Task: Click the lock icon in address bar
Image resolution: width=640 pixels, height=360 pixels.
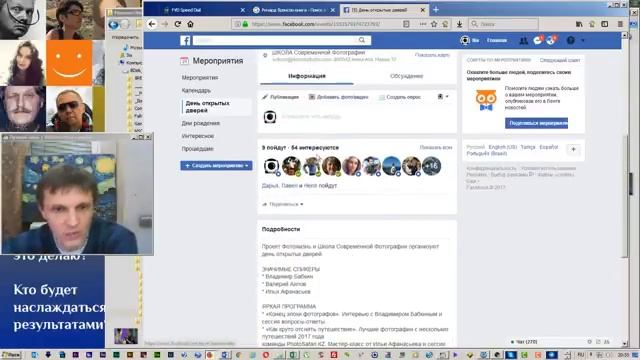Action: [x=245, y=24]
